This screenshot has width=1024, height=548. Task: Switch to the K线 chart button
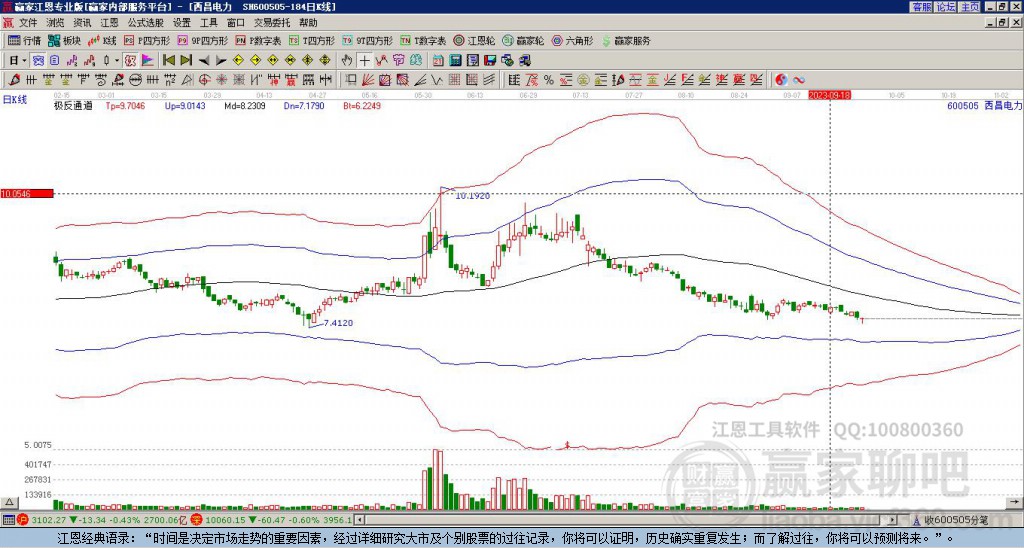102,40
